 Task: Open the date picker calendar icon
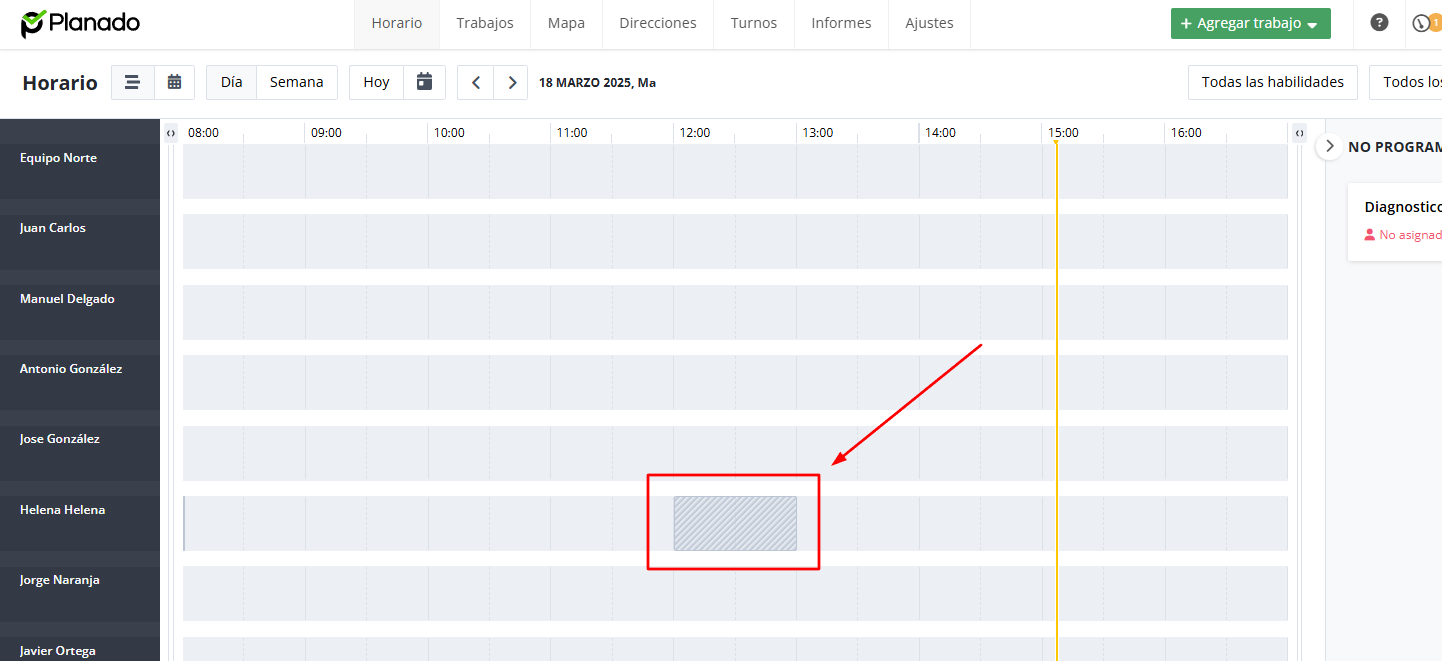click(x=425, y=82)
